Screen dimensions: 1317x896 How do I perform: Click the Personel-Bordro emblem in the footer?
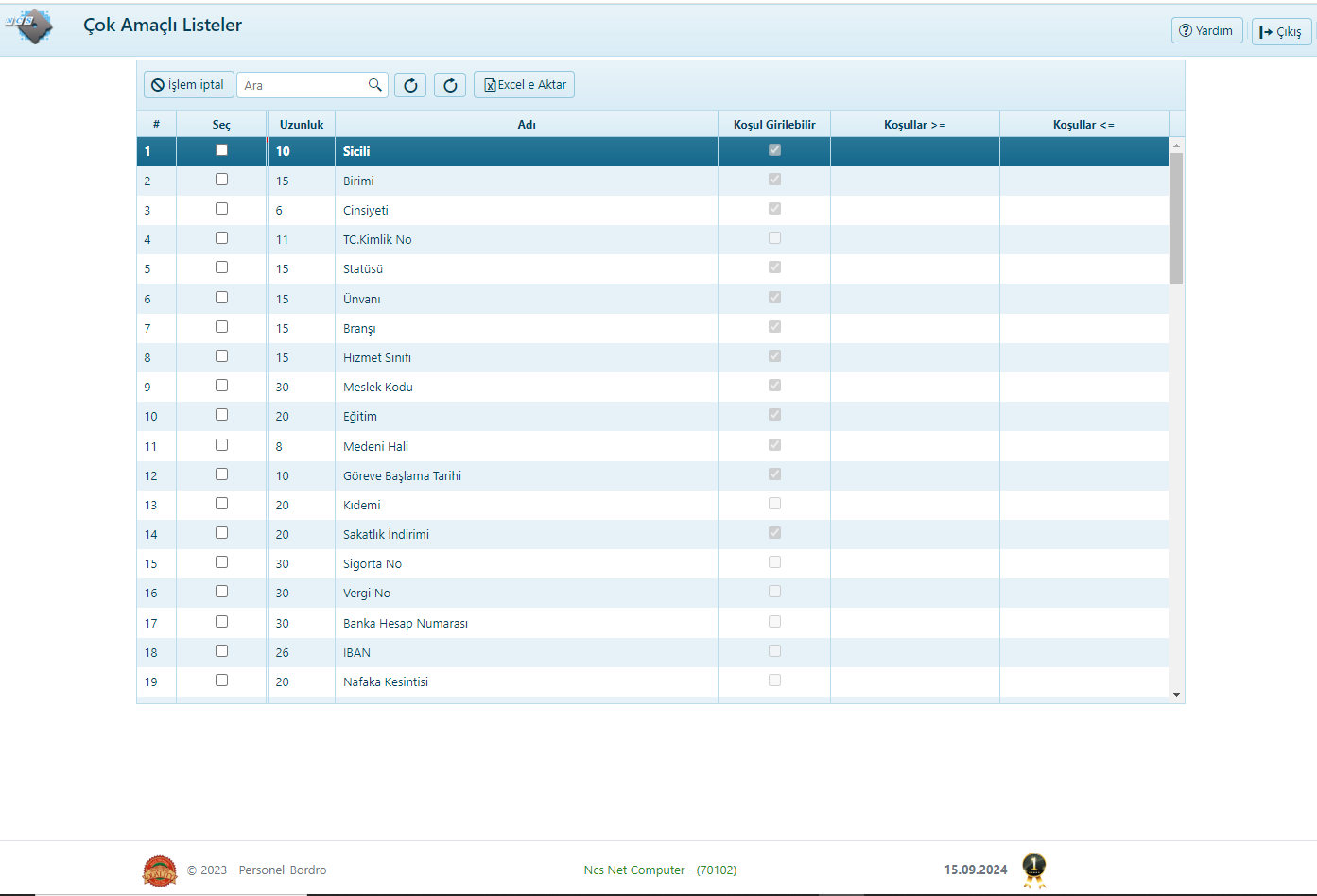tap(160, 870)
